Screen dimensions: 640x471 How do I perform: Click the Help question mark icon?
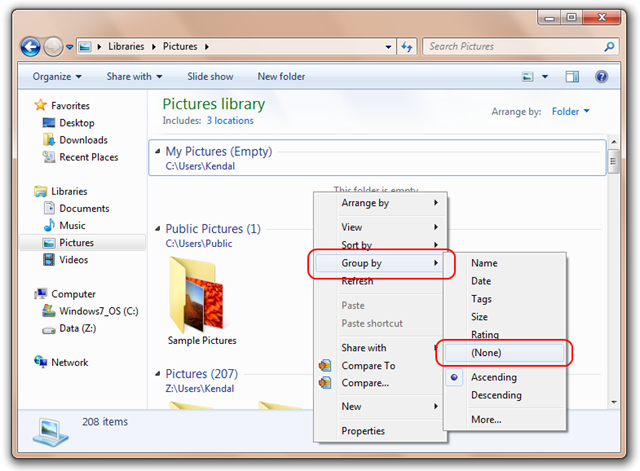(x=601, y=76)
